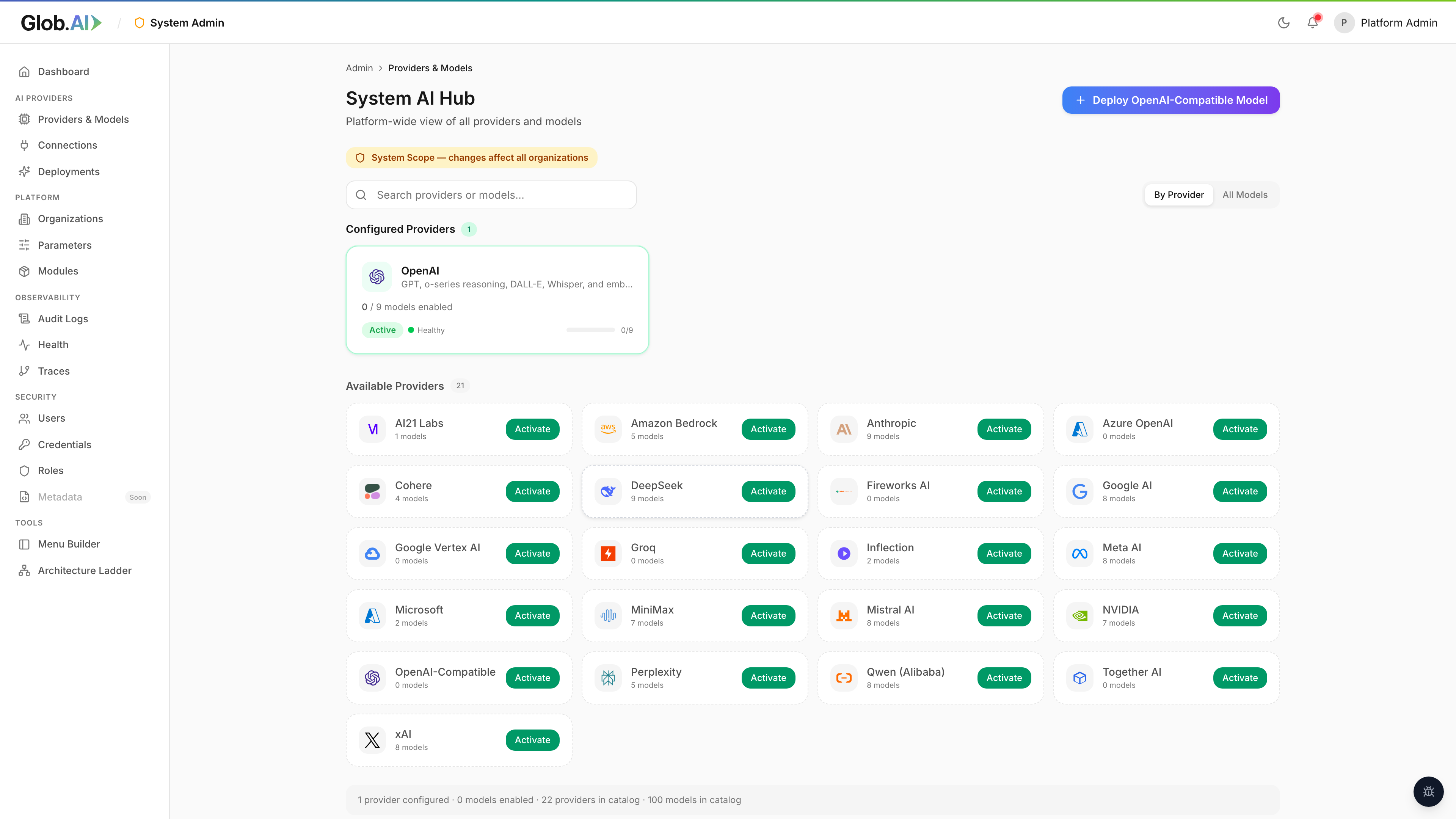Click the System Admin shield icon
This screenshot has height=819, width=1456.
click(139, 23)
